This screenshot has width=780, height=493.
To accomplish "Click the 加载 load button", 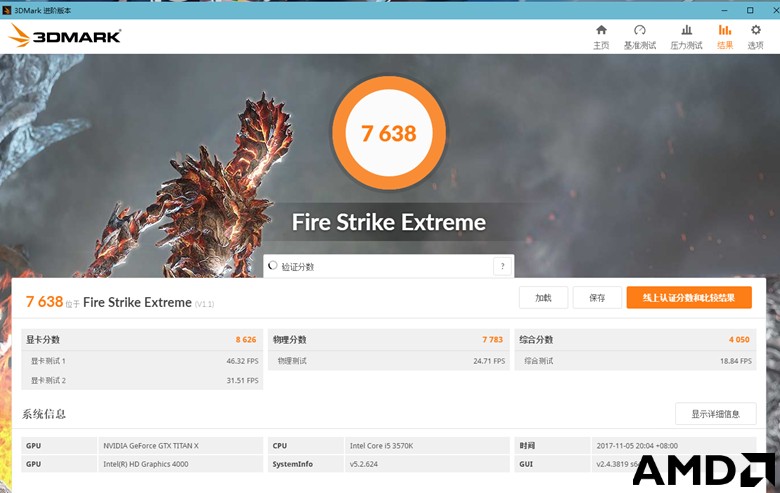I will click(543, 297).
